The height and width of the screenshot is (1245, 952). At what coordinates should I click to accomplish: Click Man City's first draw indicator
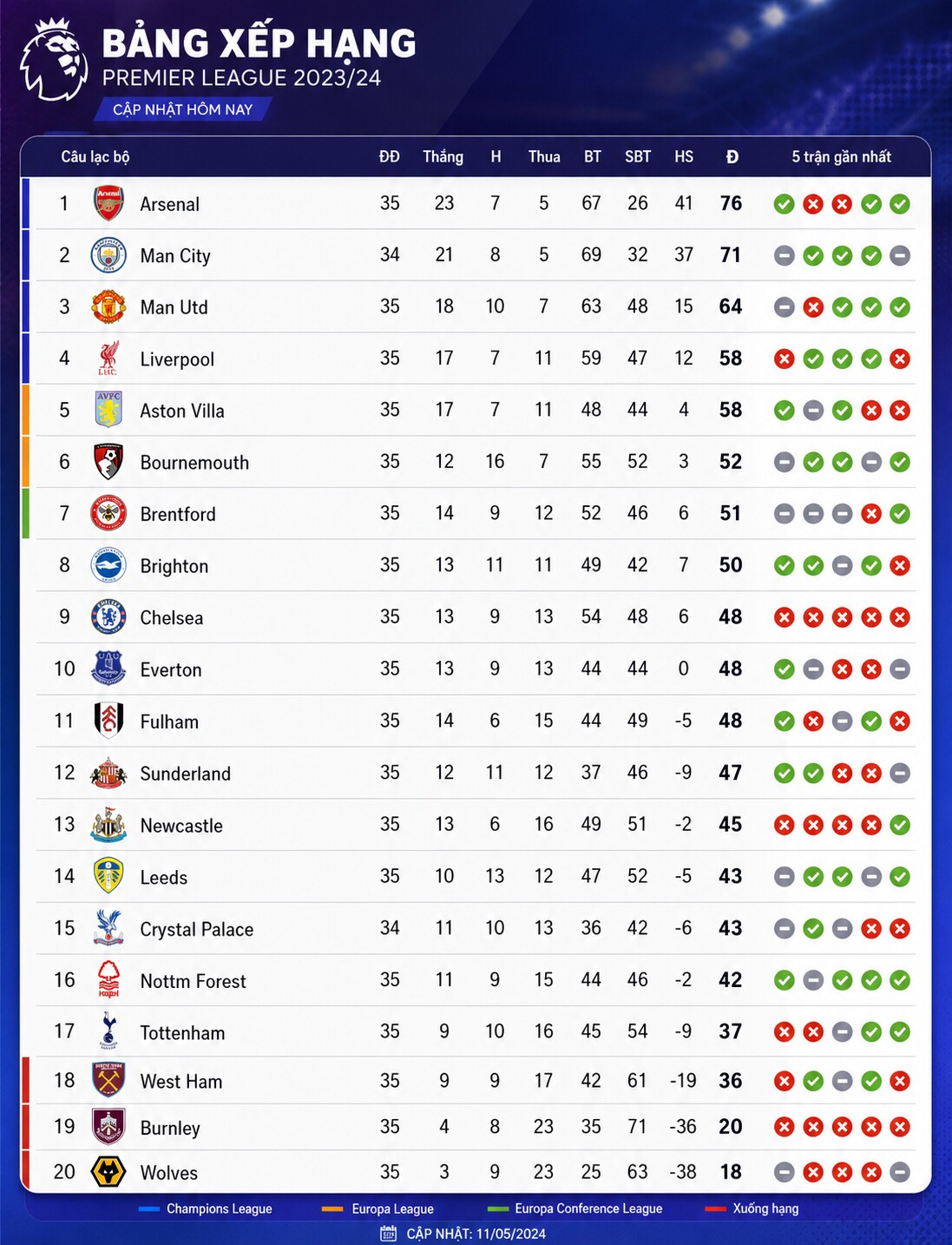784,255
